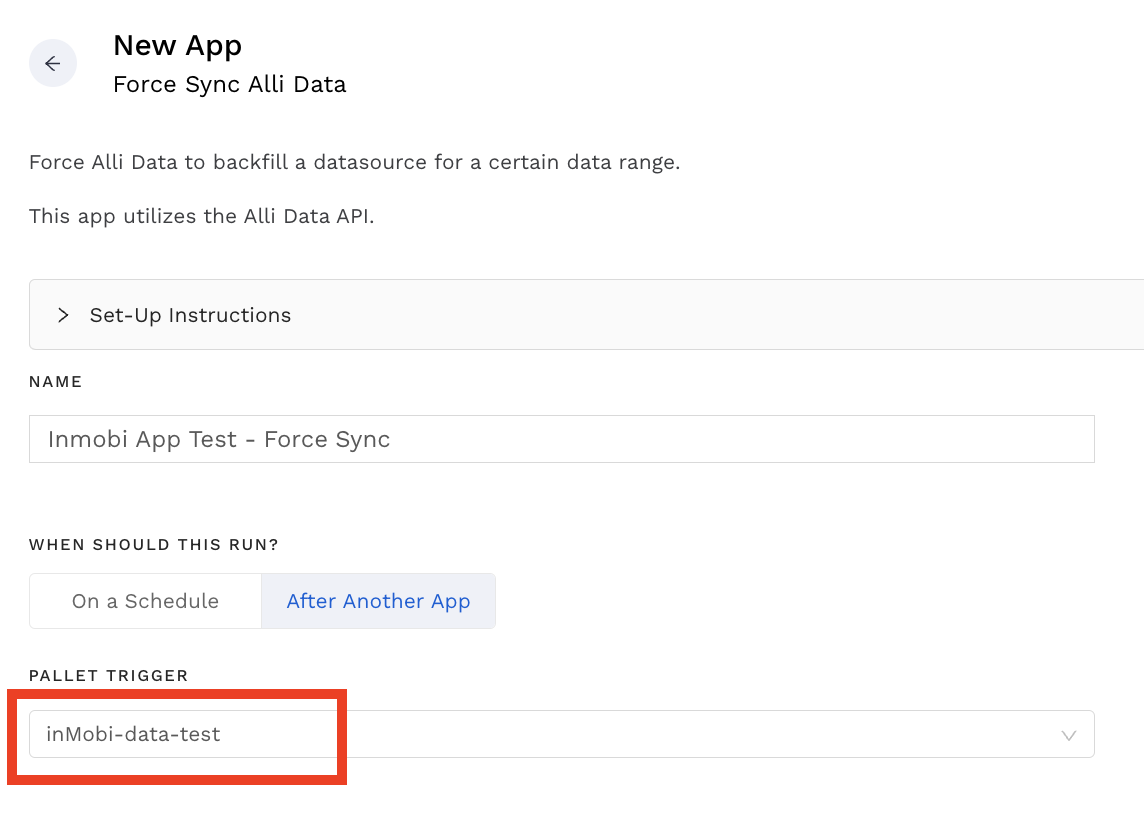Focus the Name input field
The width and height of the screenshot is (1144, 816).
pos(561,439)
